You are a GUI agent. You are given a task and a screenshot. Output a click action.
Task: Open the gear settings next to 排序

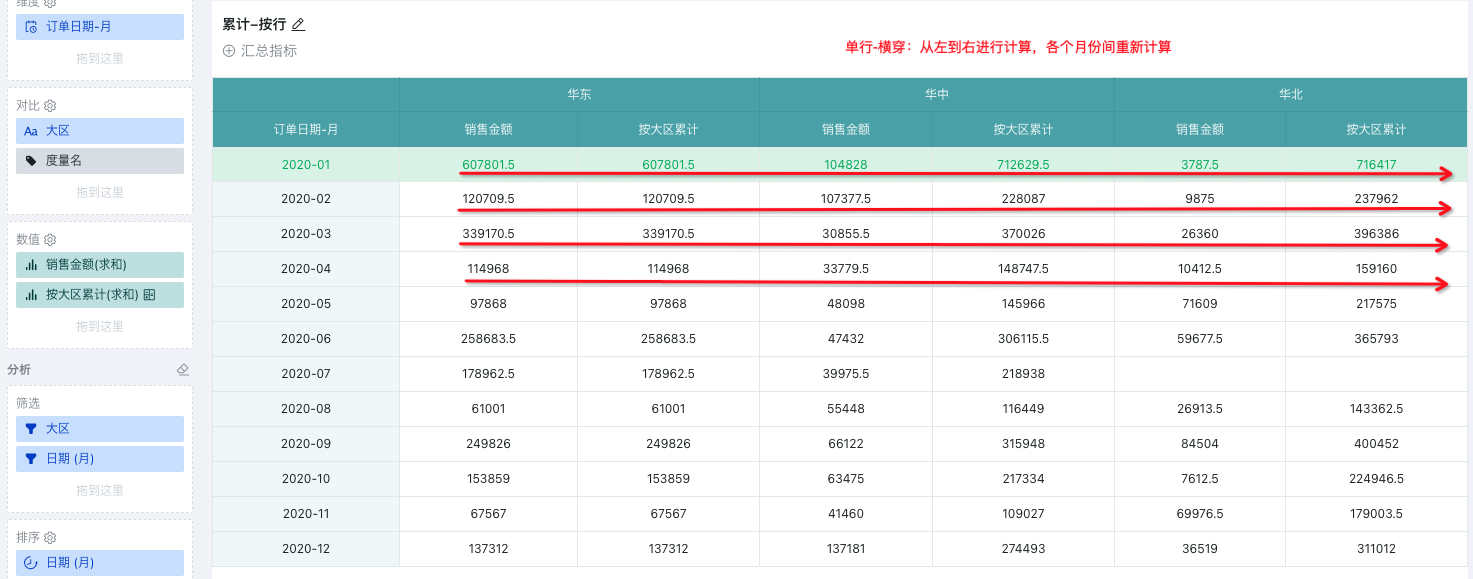coord(50,537)
